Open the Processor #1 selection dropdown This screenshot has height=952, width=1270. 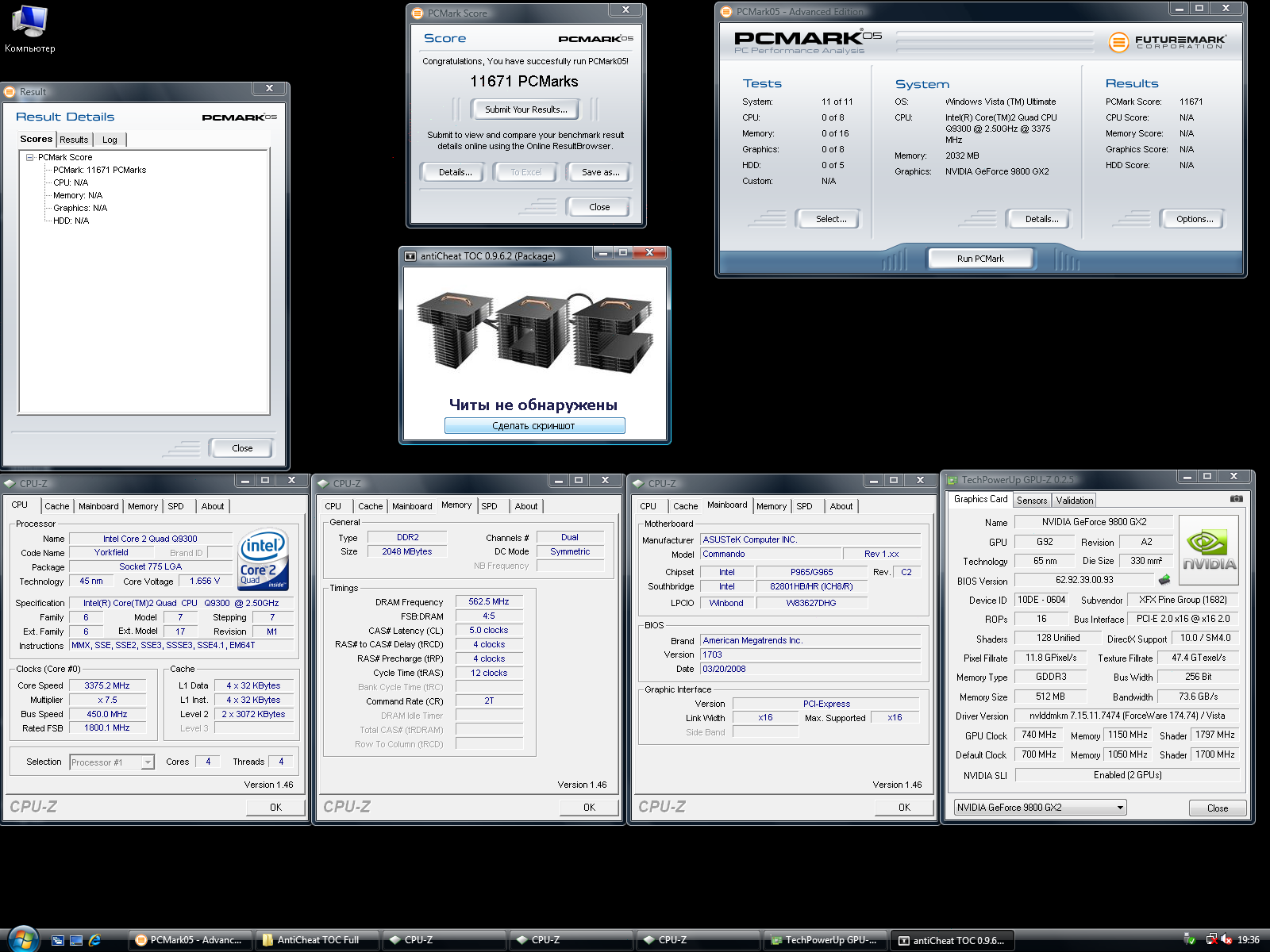click(x=148, y=762)
